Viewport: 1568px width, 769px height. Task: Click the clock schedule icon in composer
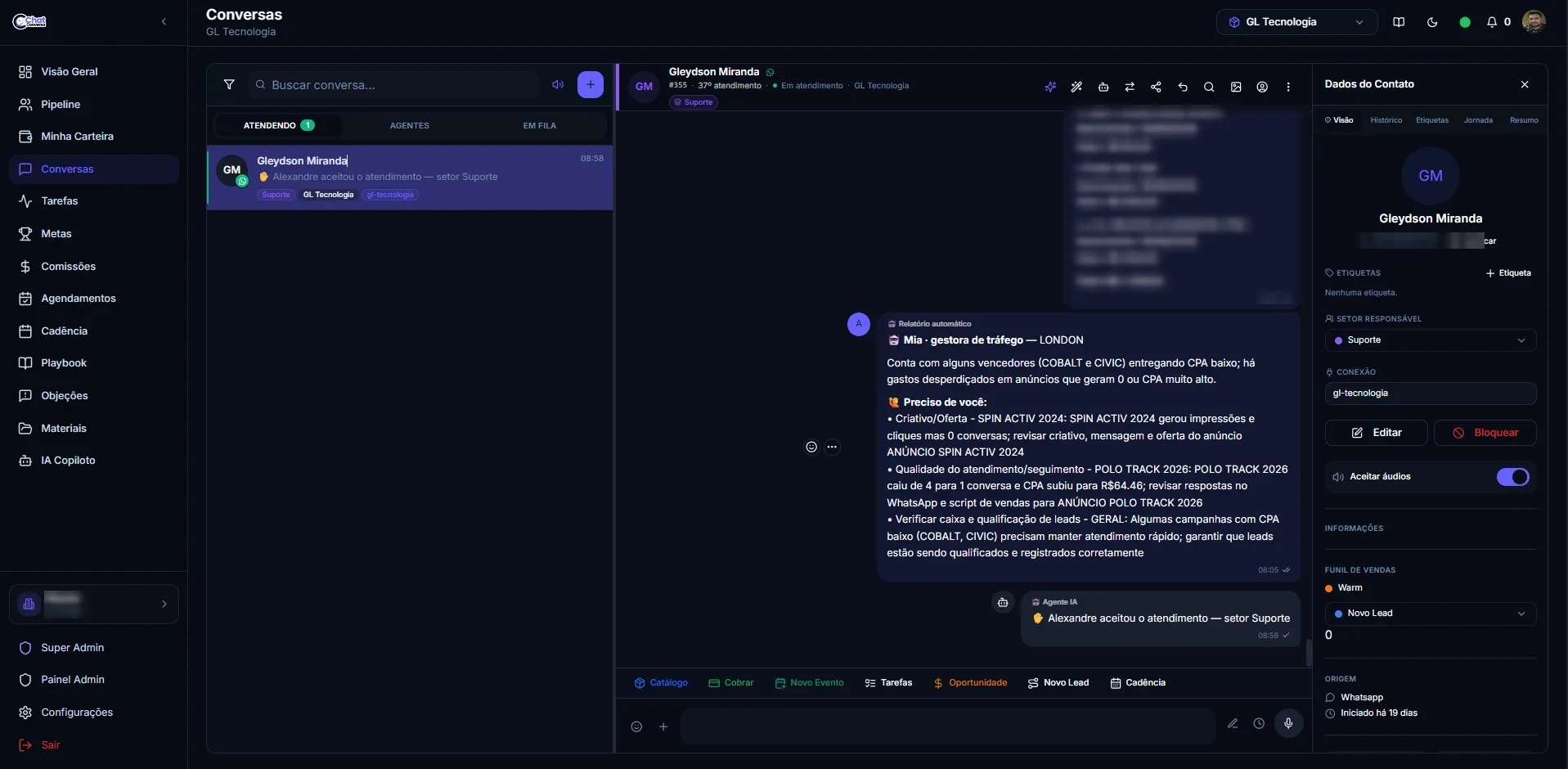1259,723
